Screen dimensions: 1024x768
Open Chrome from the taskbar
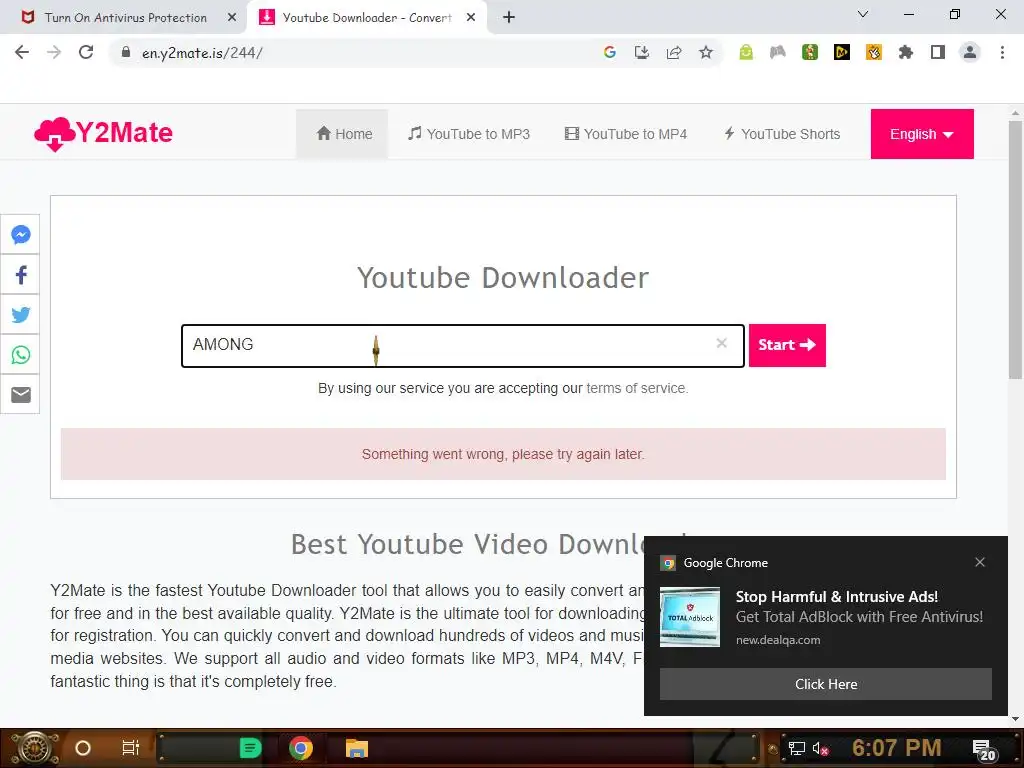click(301, 748)
